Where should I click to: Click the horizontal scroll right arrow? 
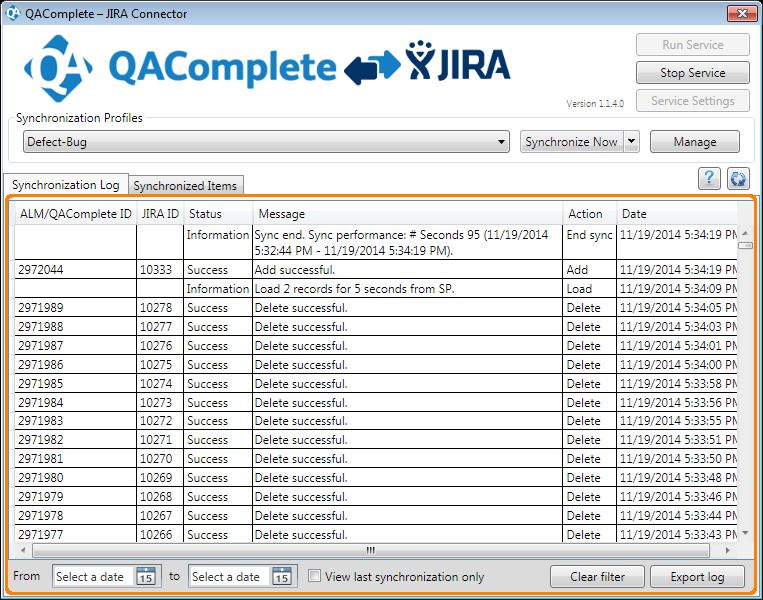[727, 550]
